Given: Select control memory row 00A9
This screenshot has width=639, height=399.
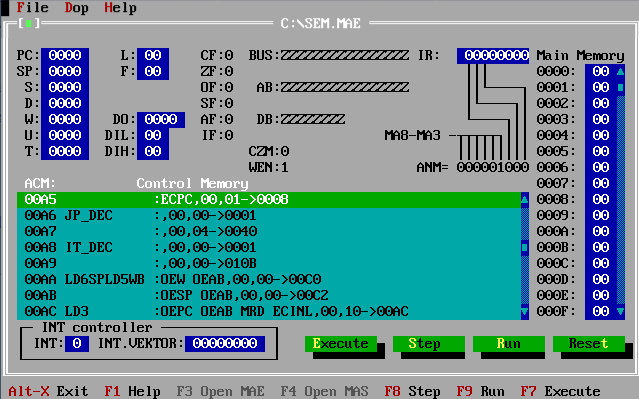Looking at the screenshot, I should coord(269,263).
